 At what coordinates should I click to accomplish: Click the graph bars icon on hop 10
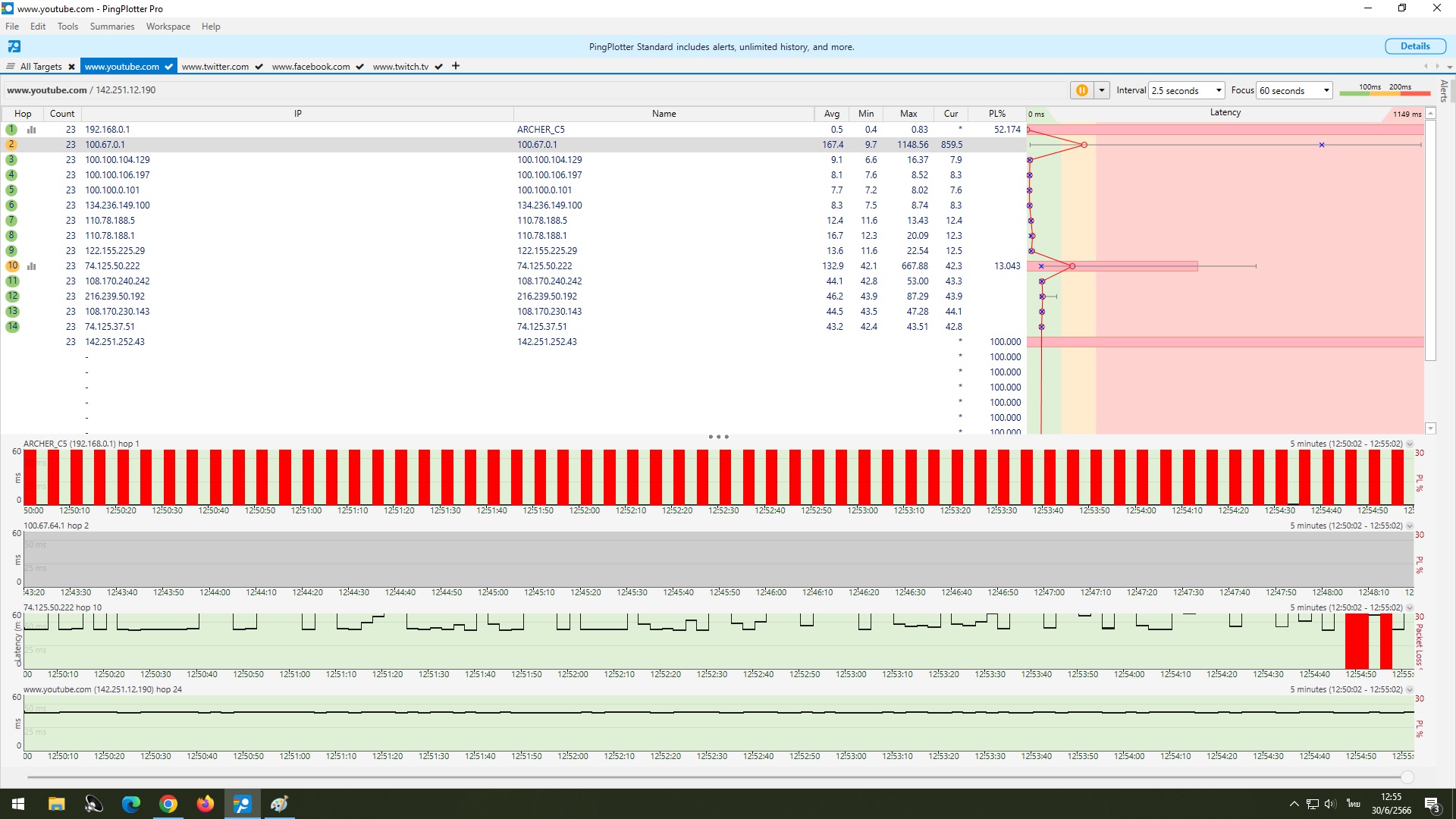pyautogui.click(x=32, y=266)
